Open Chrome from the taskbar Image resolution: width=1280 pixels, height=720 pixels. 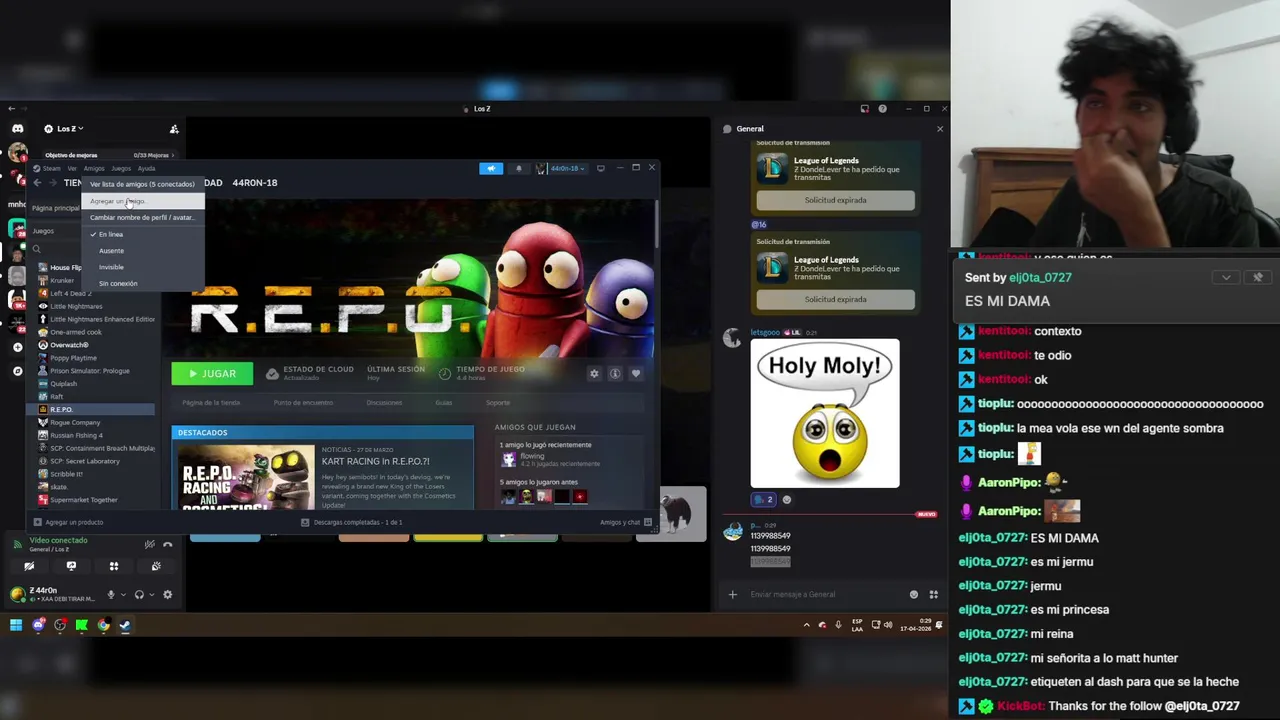[x=103, y=626]
